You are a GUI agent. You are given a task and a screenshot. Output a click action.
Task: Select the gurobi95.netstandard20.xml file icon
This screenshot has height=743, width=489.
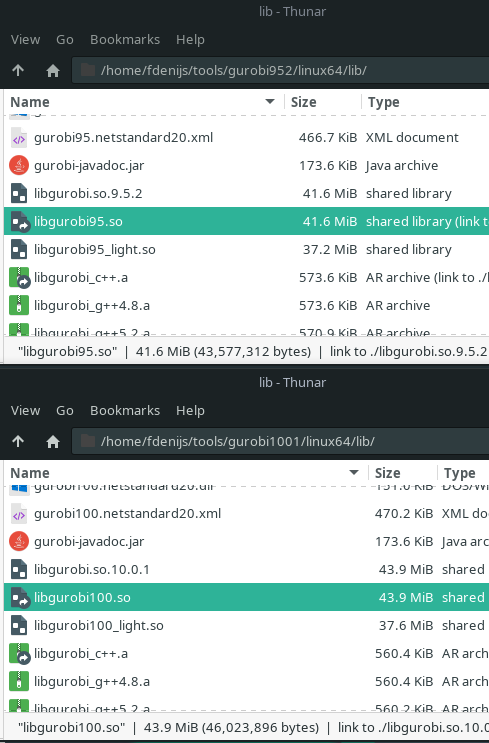coord(19,138)
